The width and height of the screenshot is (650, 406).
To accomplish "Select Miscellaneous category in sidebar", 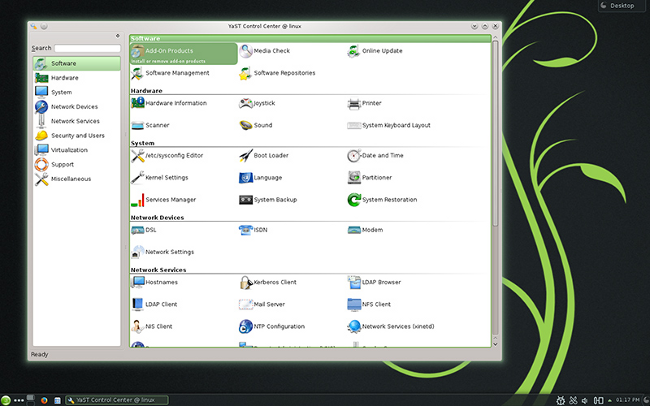I will [x=77, y=179].
